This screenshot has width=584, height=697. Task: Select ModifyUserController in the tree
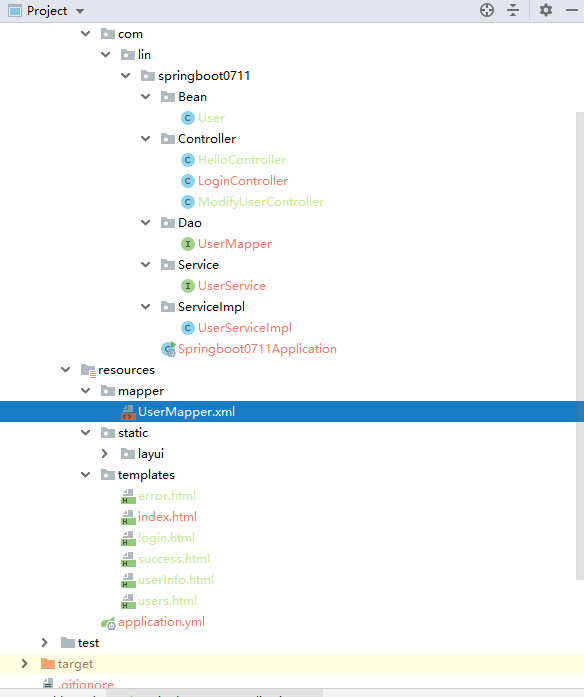[261, 202]
